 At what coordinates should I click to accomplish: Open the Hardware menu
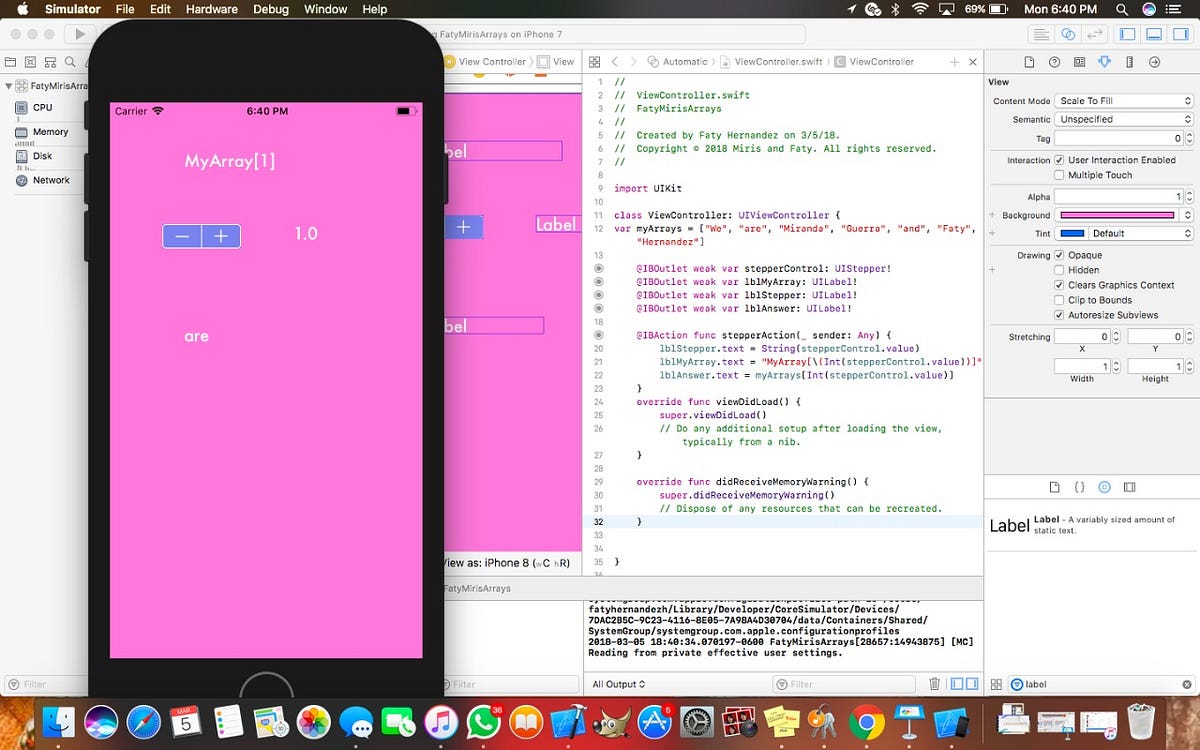(212, 9)
